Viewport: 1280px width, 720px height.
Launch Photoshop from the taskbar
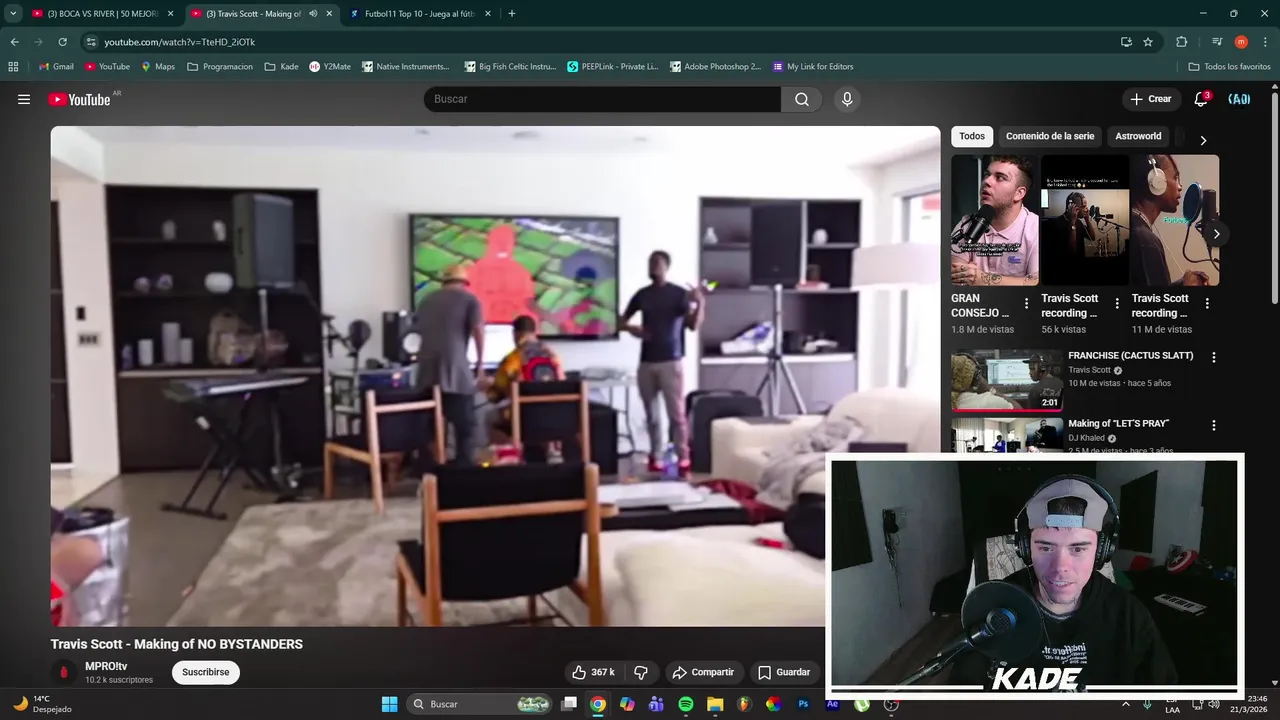point(803,704)
